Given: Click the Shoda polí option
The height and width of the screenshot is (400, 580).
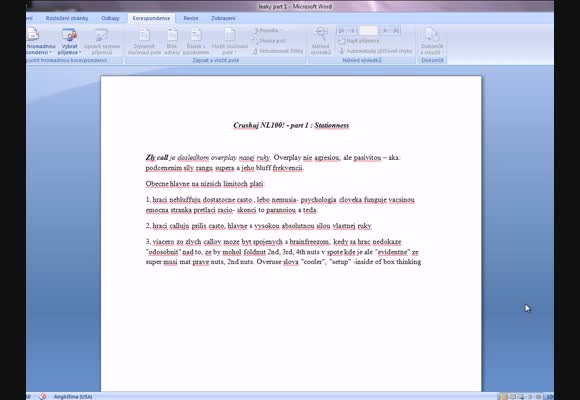Looking at the screenshot, I should 269,41.
